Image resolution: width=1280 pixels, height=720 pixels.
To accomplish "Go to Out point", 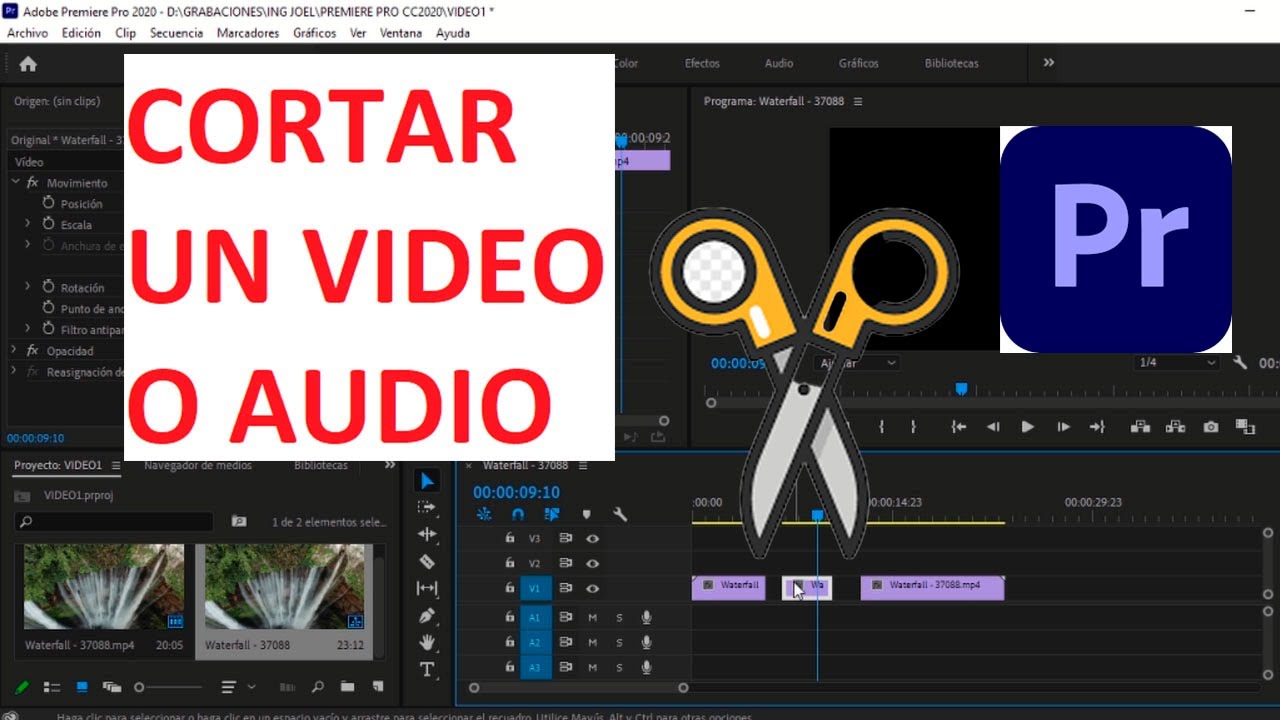I will coord(1097,427).
